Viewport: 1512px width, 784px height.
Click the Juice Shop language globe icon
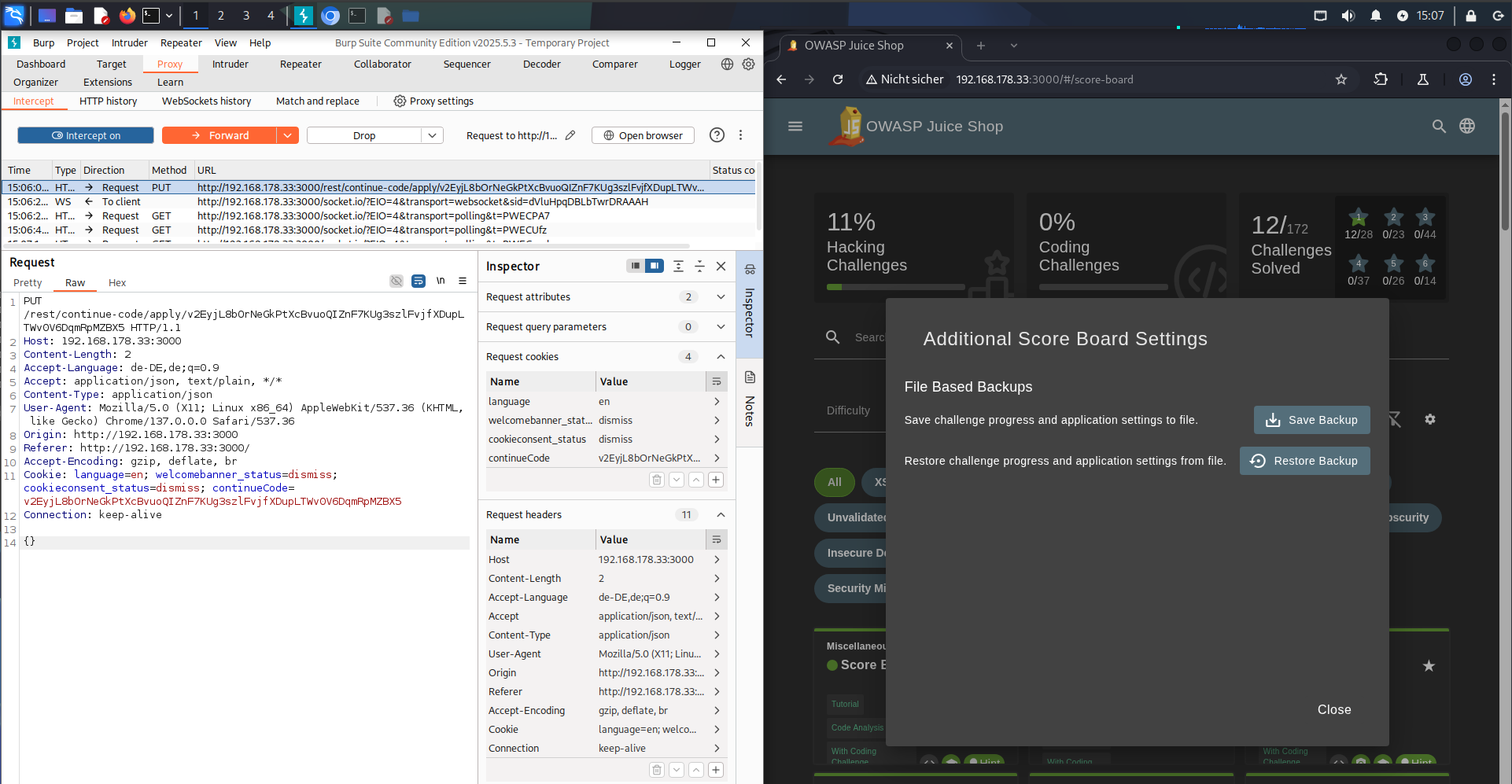tap(1467, 127)
